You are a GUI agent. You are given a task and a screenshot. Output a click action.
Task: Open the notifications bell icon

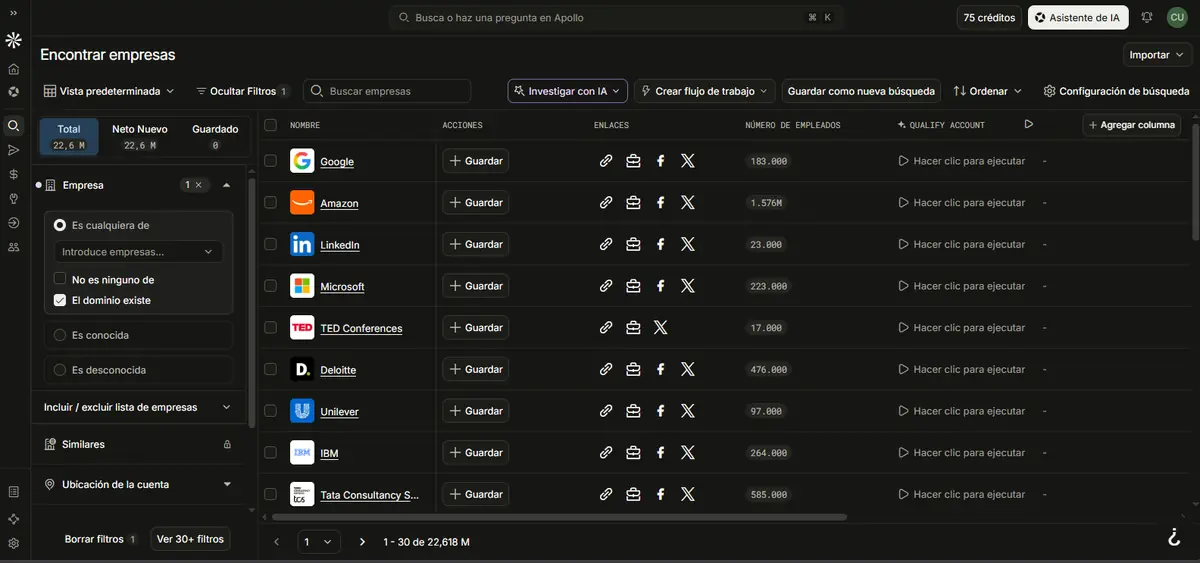[x=1147, y=17]
